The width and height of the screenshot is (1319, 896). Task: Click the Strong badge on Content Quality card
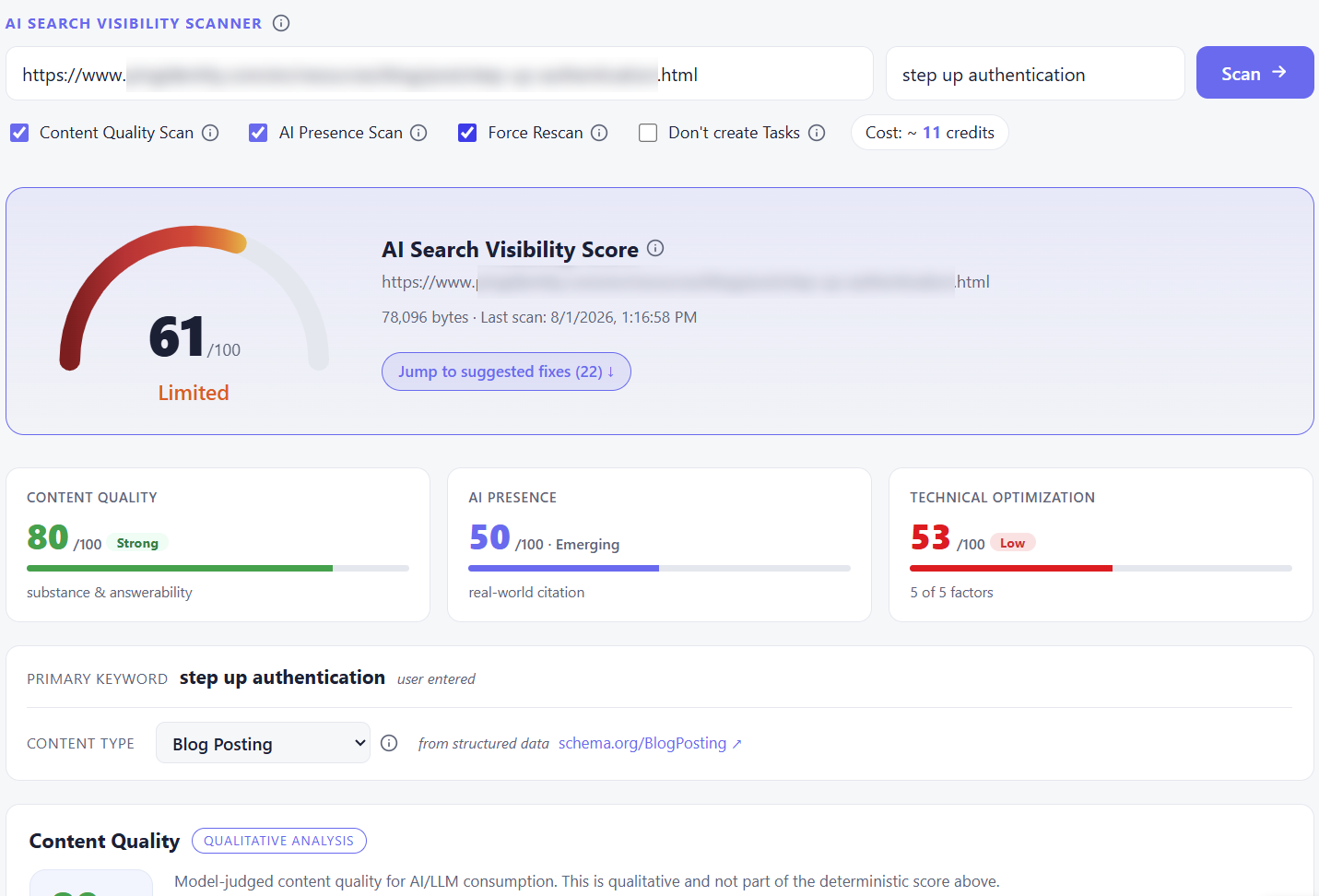point(137,543)
